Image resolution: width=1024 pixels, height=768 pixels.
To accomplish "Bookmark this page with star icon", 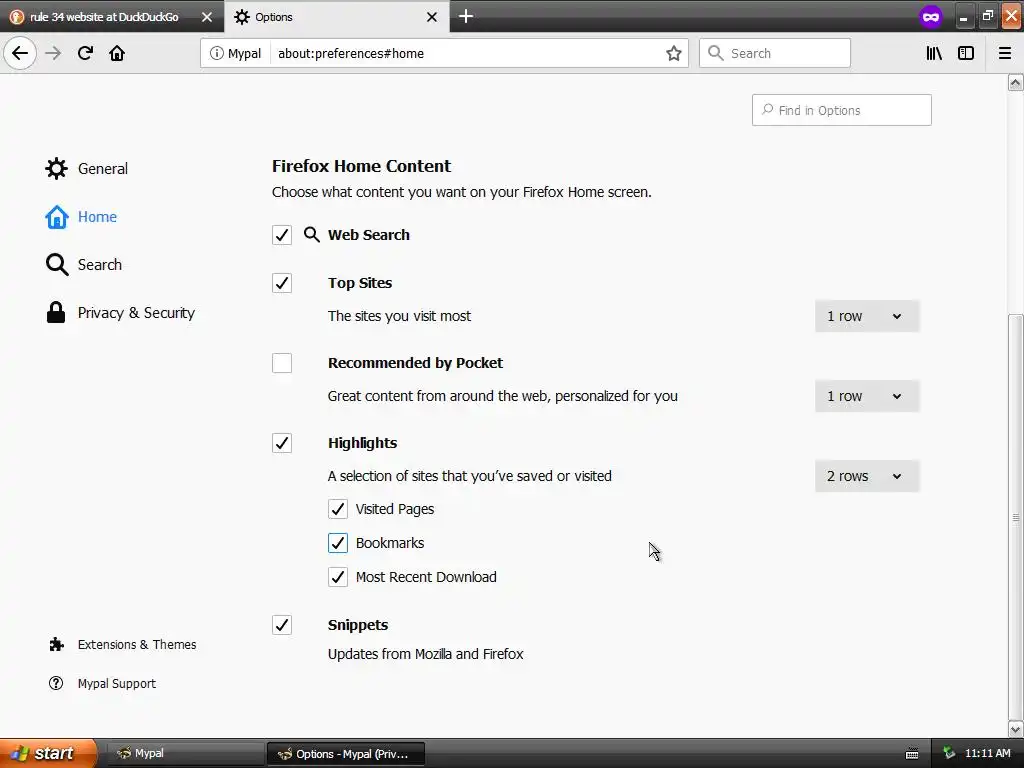I will point(674,53).
